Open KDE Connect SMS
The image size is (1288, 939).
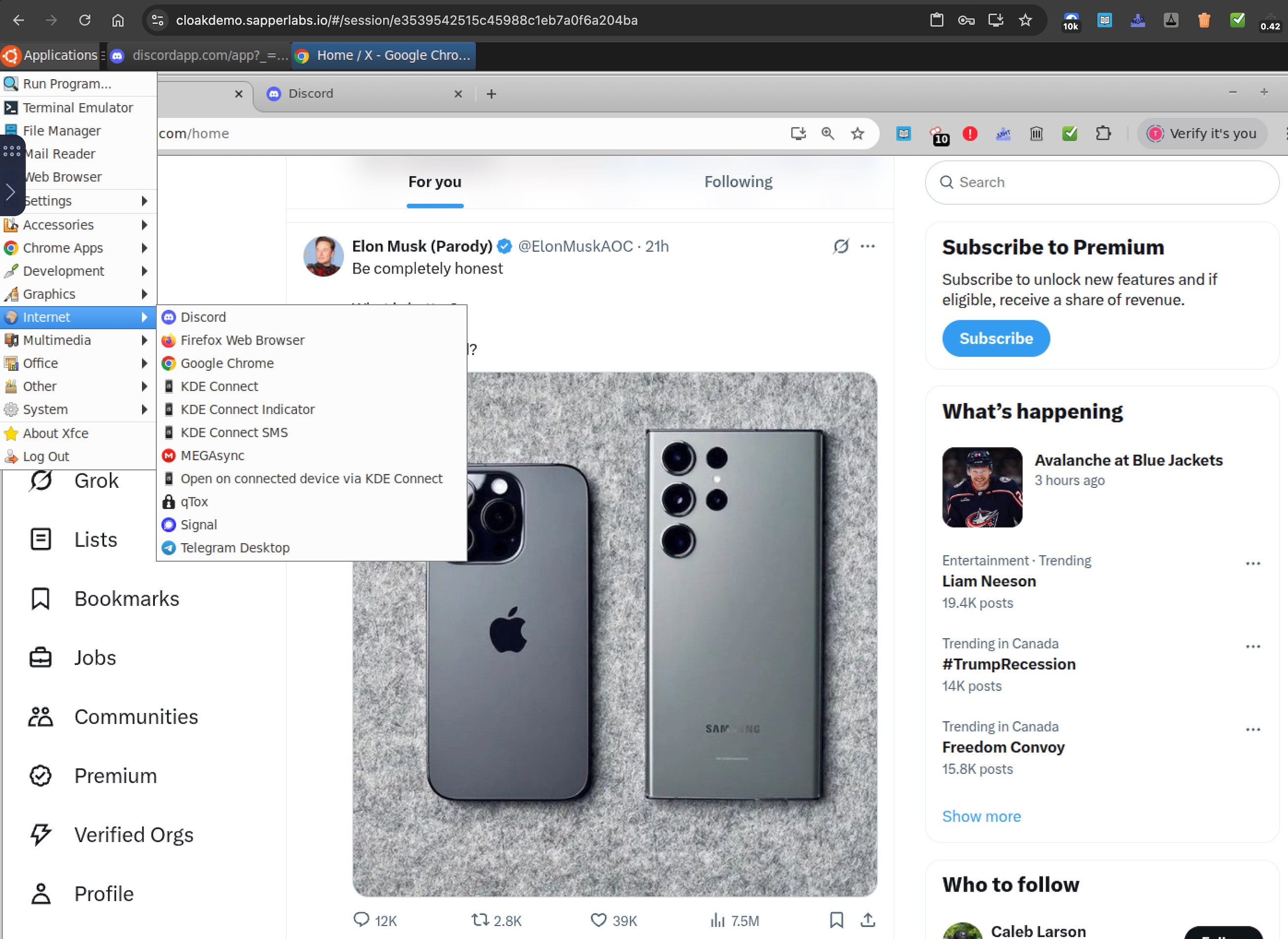tap(311, 433)
